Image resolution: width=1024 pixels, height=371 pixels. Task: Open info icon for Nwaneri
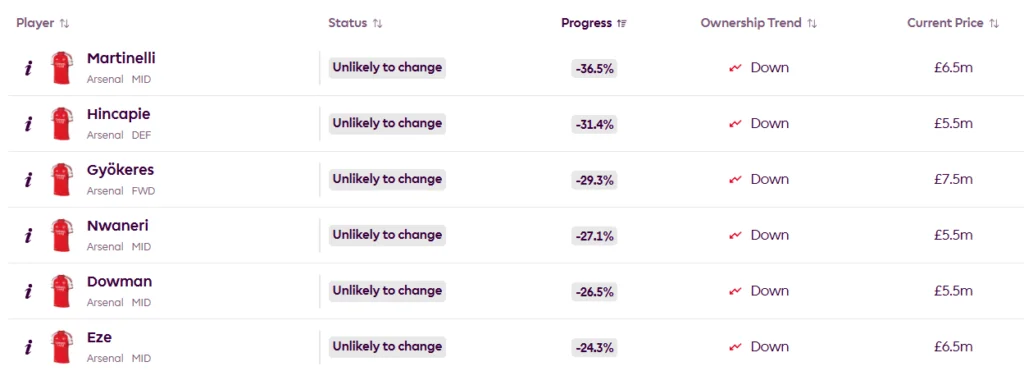click(28, 235)
